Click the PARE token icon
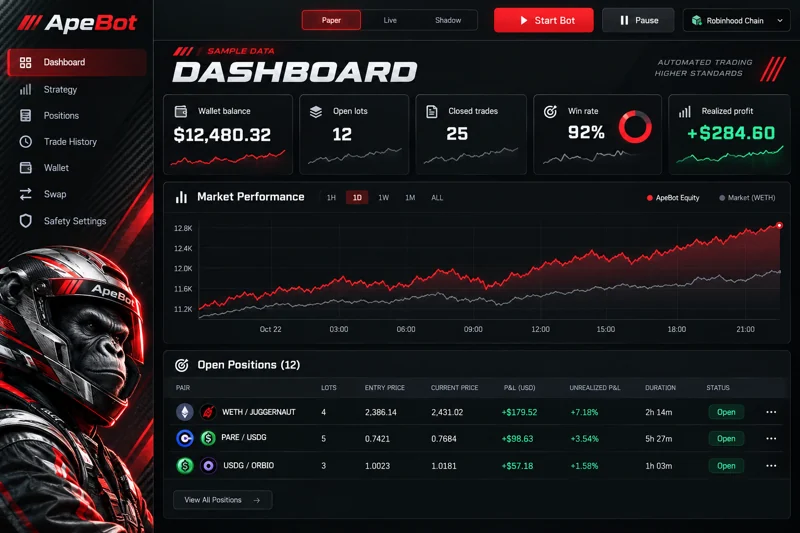The image size is (800, 533). point(185,438)
